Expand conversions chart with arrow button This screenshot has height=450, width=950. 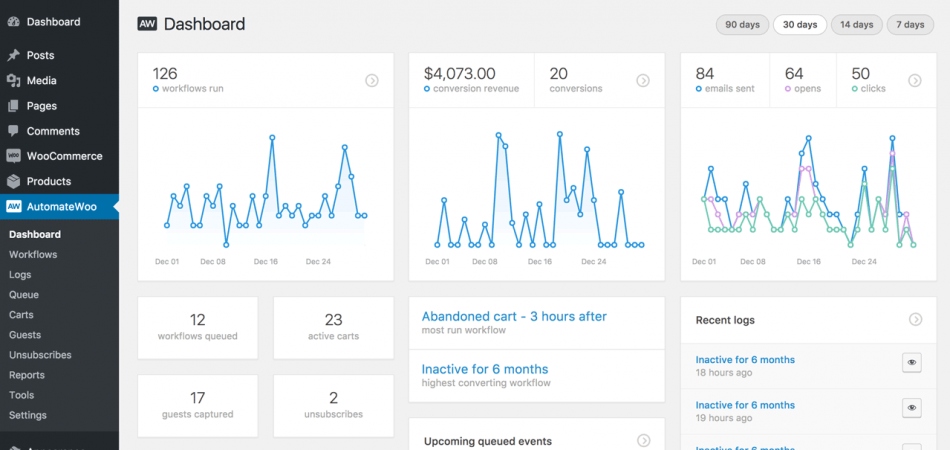pos(643,80)
